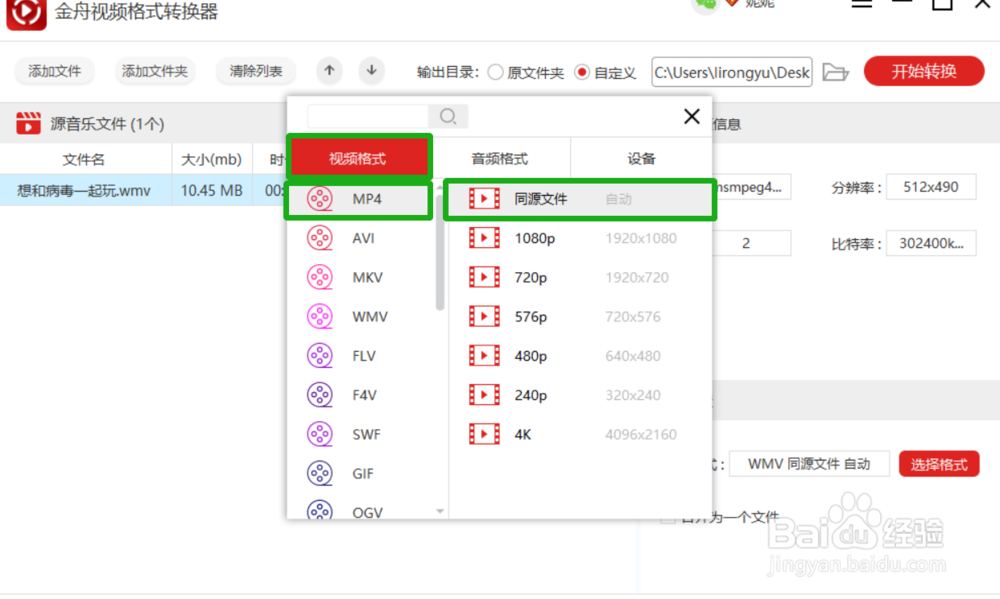Viewport: 1000px width, 599px height.
Task: Choose OGV in the format list
Action: pyautogui.click(x=367, y=512)
